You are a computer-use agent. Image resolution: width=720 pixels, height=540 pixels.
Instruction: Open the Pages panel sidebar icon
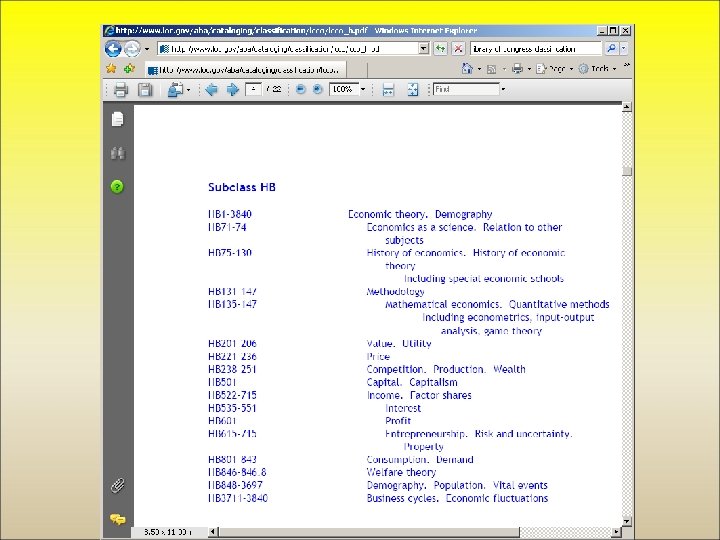coord(118,119)
